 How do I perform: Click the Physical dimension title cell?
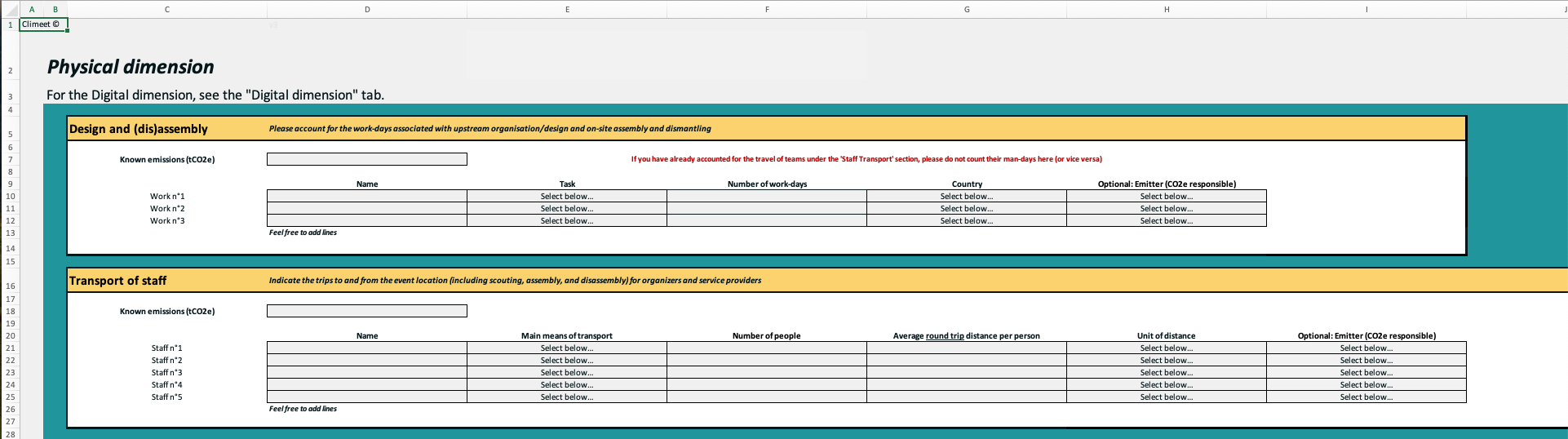click(131, 67)
